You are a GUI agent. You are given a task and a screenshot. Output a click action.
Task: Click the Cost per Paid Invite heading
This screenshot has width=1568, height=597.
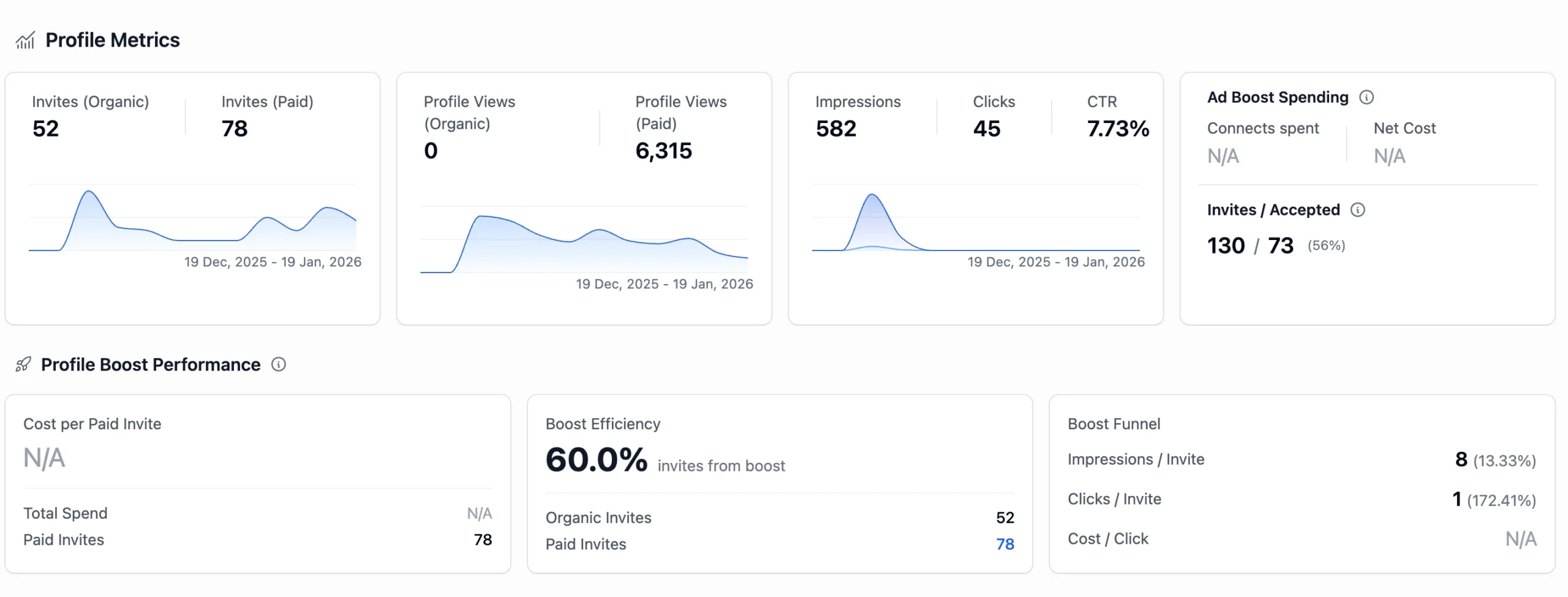tap(92, 424)
